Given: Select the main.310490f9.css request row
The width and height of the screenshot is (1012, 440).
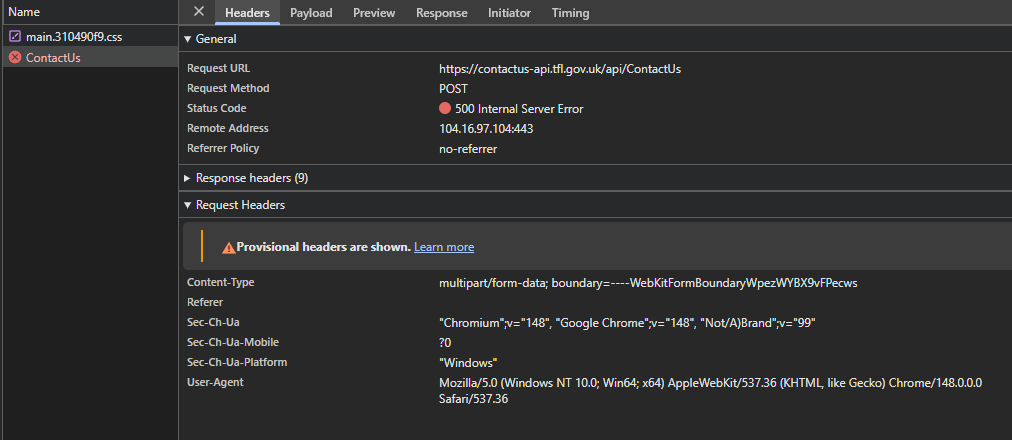Looking at the screenshot, I should click(90, 37).
